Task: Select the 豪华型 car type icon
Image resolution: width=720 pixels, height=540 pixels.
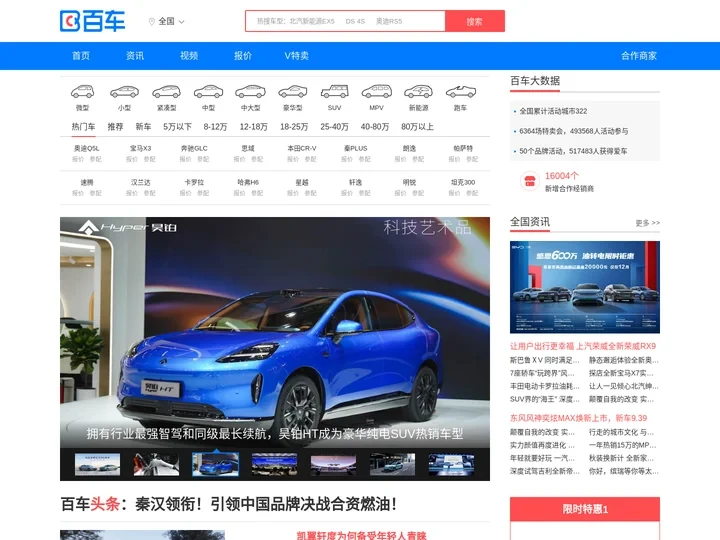Action: tap(292, 92)
